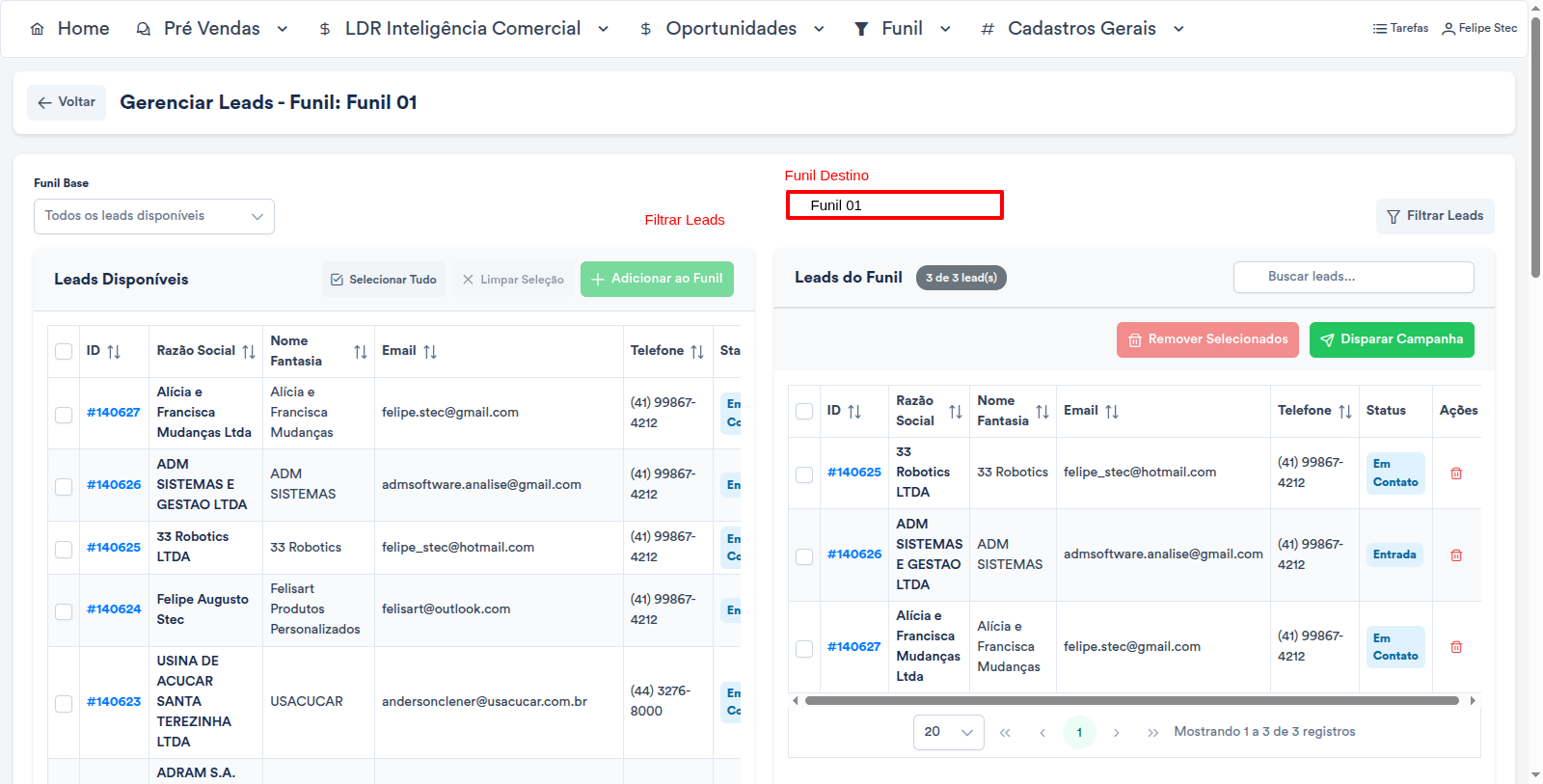Check available lead #140626 ADM SISTEMAS
The height and width of the screenshot is (784, 1543).
click(64, 487)
